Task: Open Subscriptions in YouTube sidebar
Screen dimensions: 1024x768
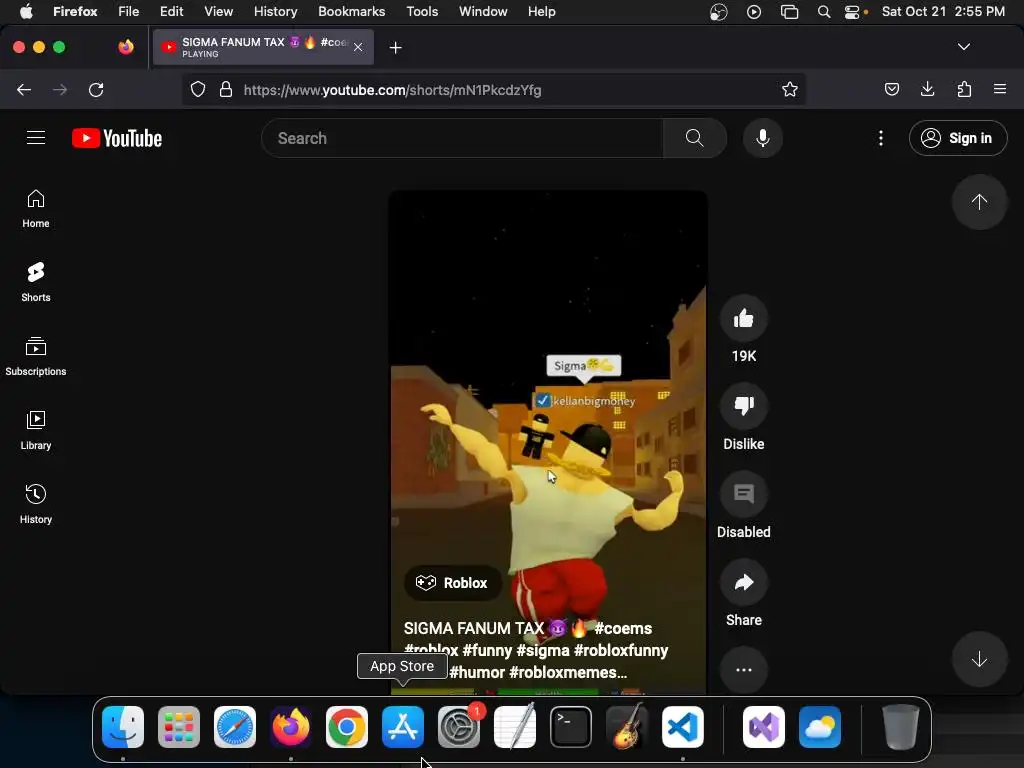Action: (x=36, y=357)
